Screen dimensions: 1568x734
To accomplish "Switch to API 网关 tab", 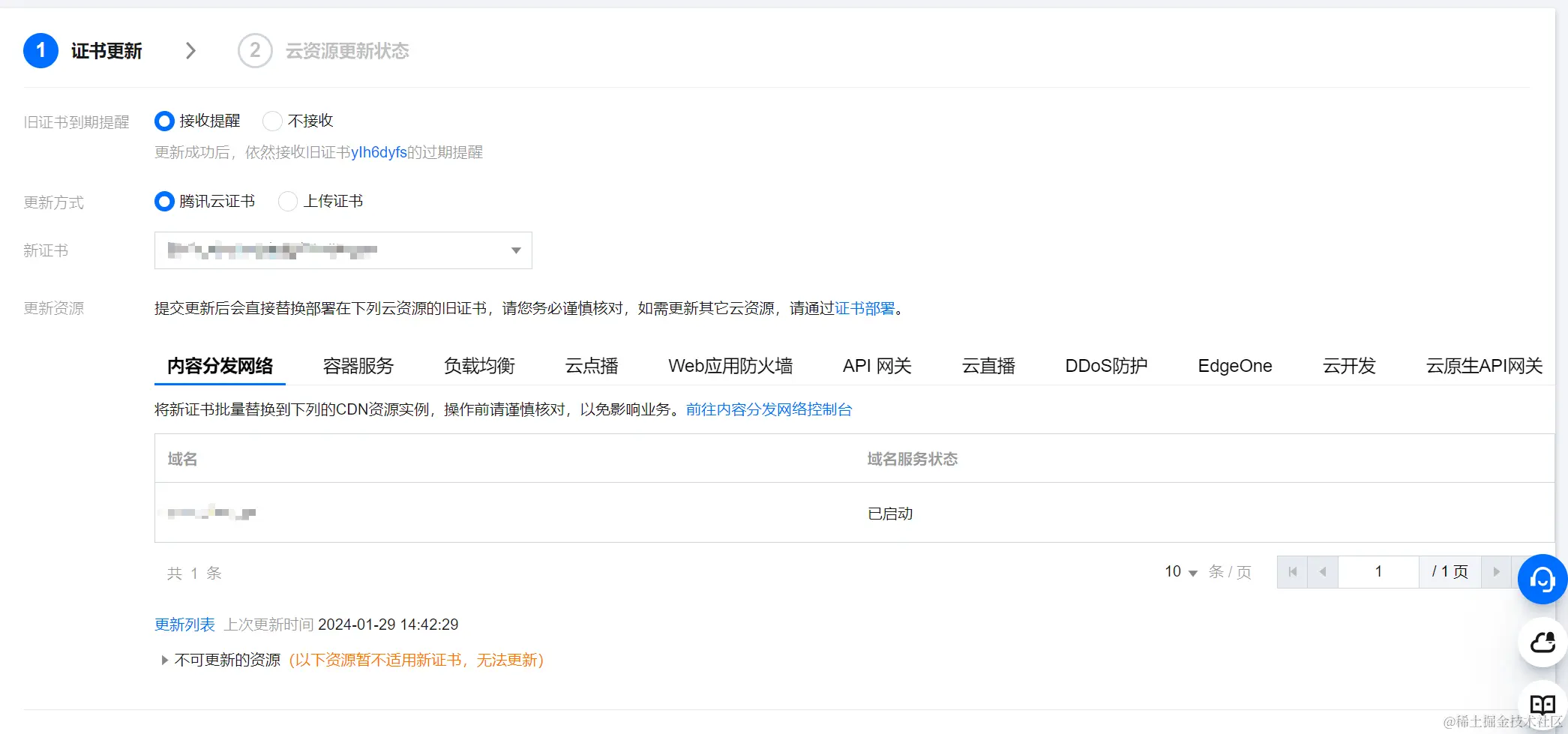I will 877,366.
